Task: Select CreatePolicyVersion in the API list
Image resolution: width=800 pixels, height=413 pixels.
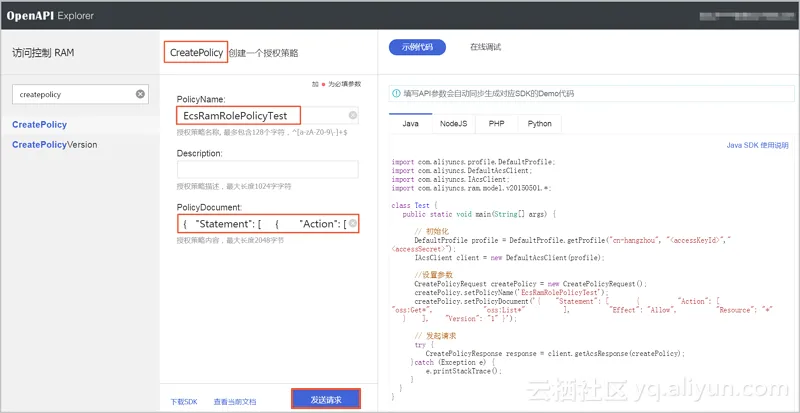Action: pyautogui.click(x=55, y=144)
